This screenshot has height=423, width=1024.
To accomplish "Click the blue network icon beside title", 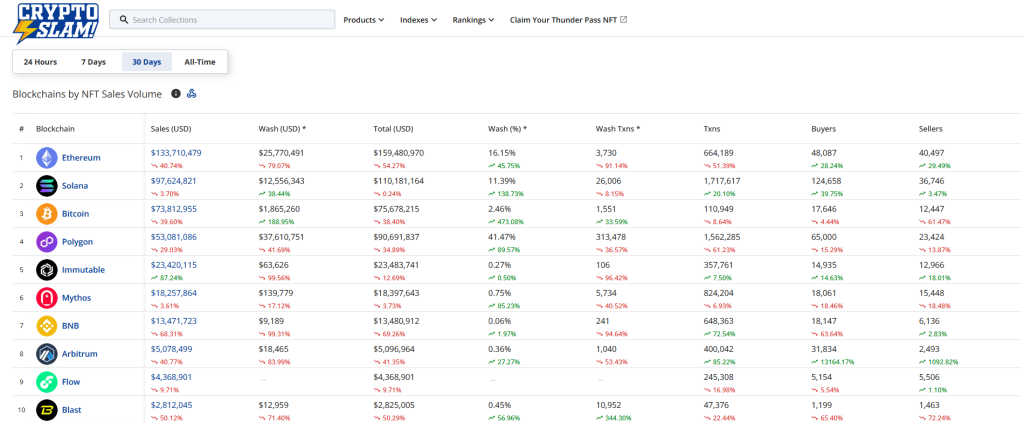I will pyautogui.click(x=191, y=94).
